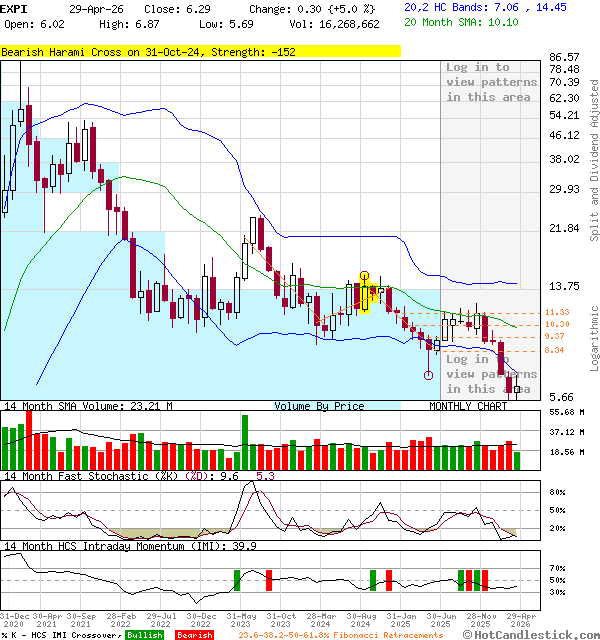Click lower 'Log in to view patterns' message
The width and height of the screenshot is (600, 640).
point(489,374)
